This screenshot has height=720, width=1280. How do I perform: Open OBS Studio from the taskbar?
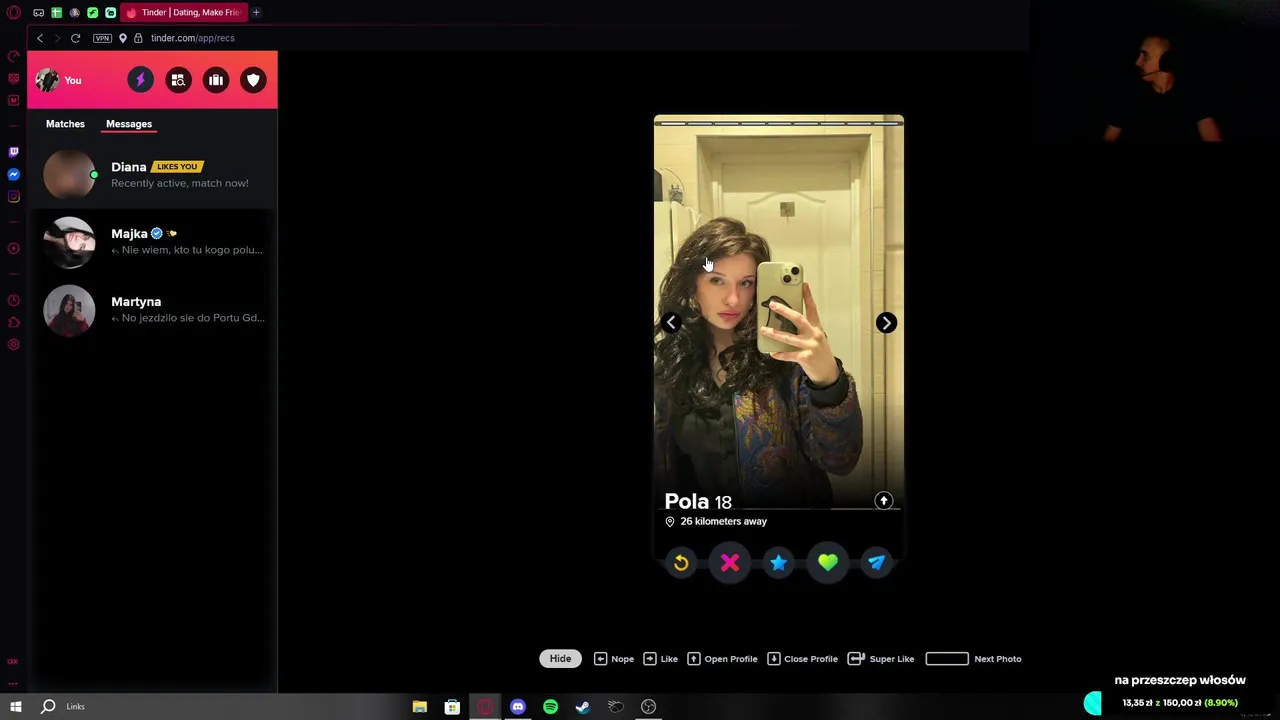648,707
